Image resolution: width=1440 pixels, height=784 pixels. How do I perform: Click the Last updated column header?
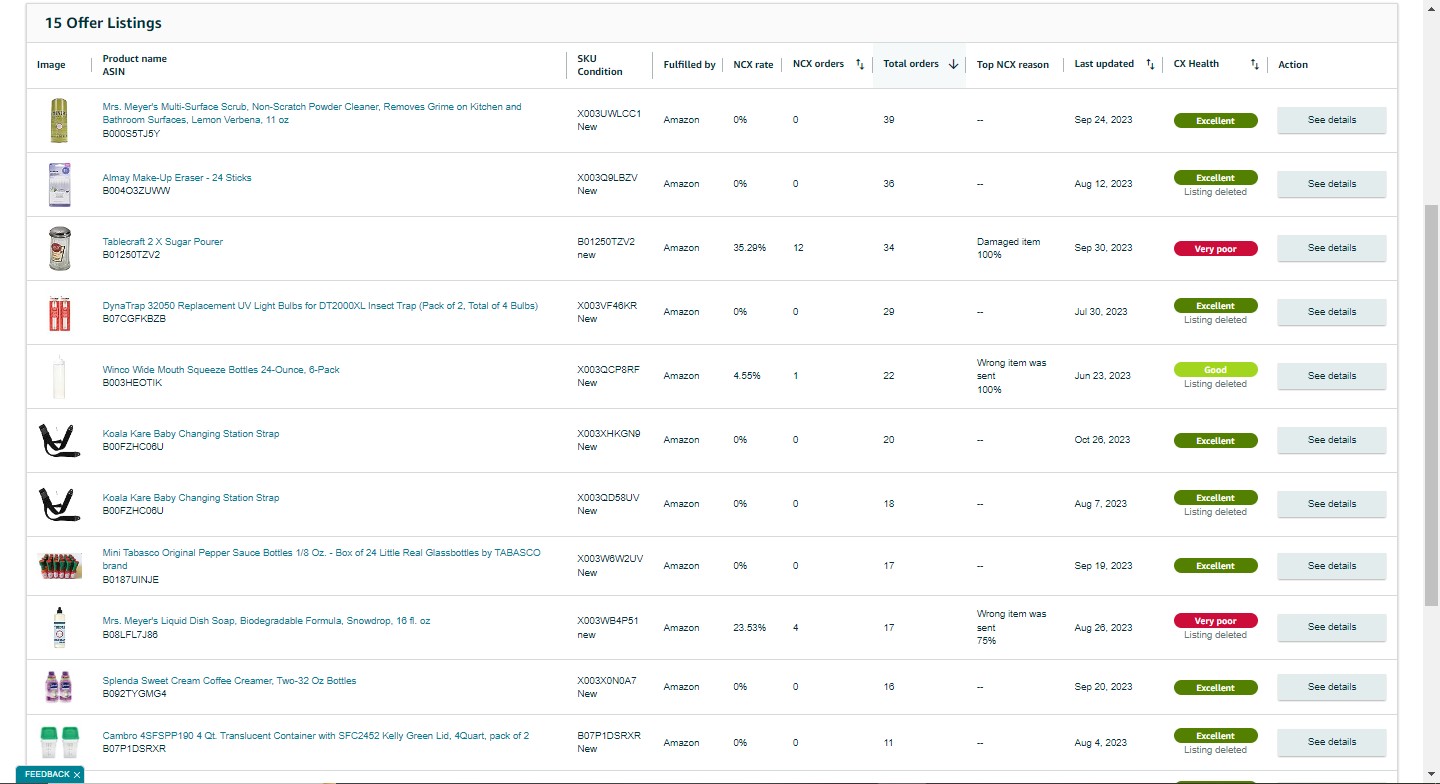pos(1104,64)
